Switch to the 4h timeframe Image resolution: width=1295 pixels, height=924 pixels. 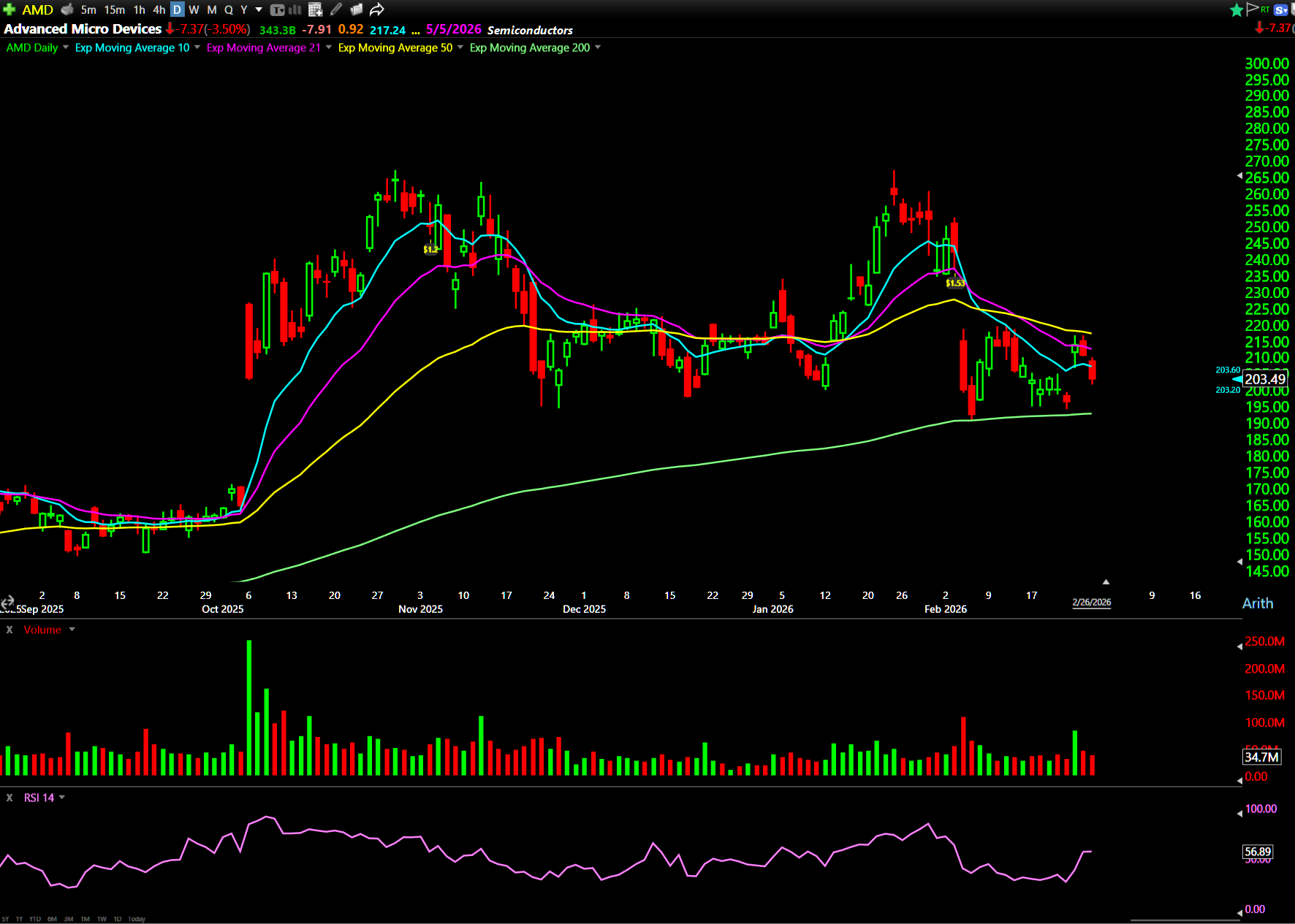(159, 9)
